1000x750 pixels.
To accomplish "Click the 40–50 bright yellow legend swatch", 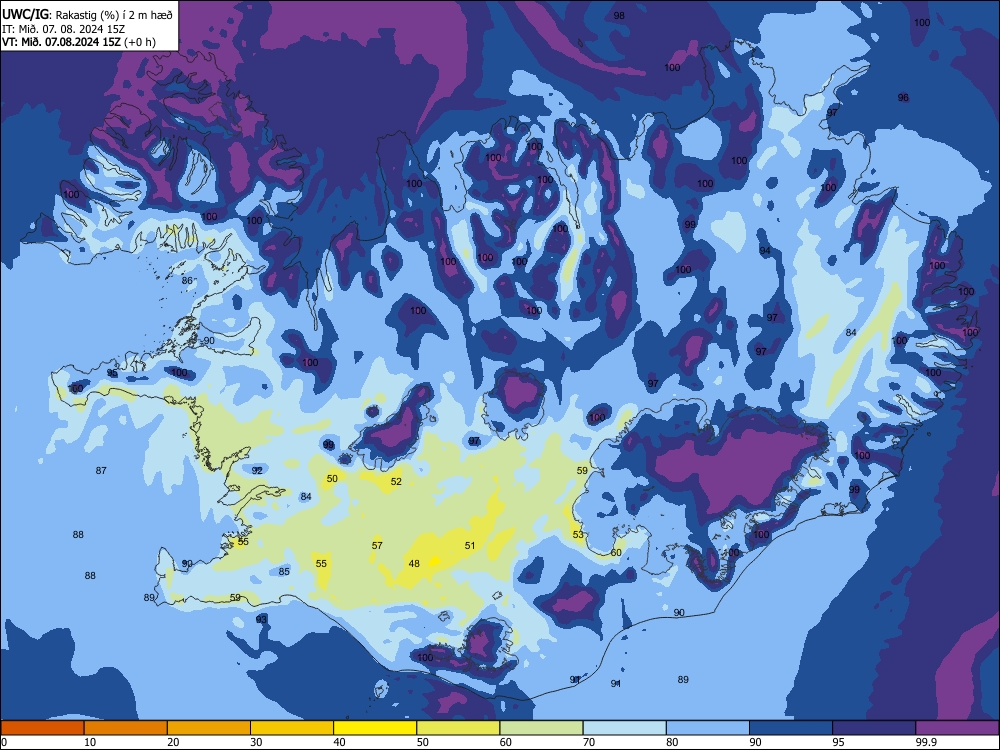I will click(375, 728).
